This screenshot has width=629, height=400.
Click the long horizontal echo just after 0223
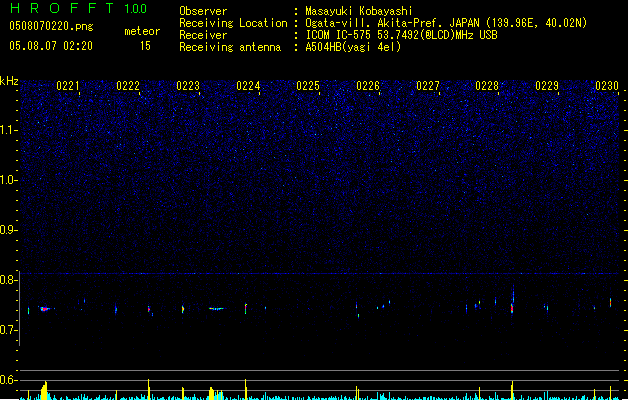pos(217,309)
